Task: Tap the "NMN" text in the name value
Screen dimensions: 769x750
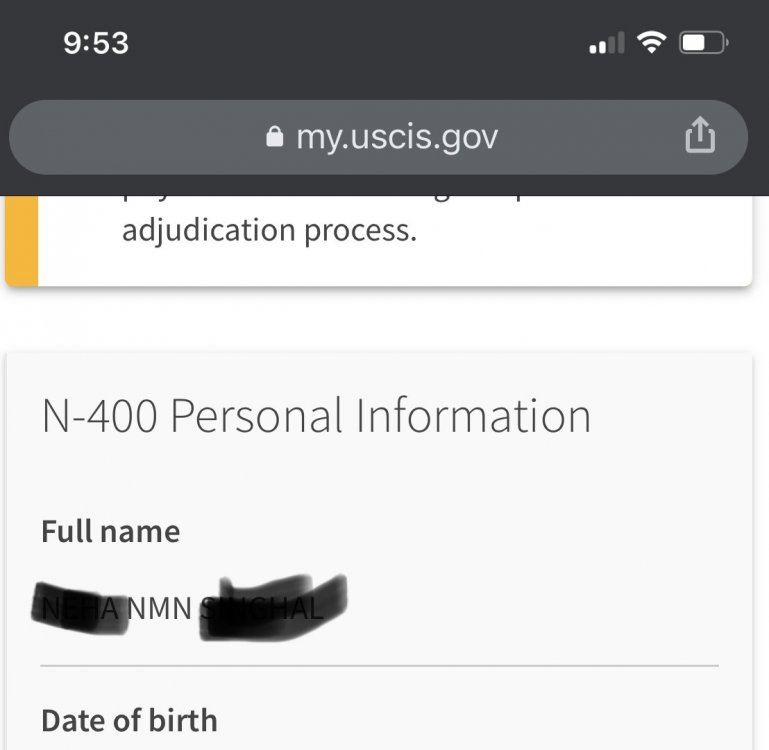Action: coord(161,607)
